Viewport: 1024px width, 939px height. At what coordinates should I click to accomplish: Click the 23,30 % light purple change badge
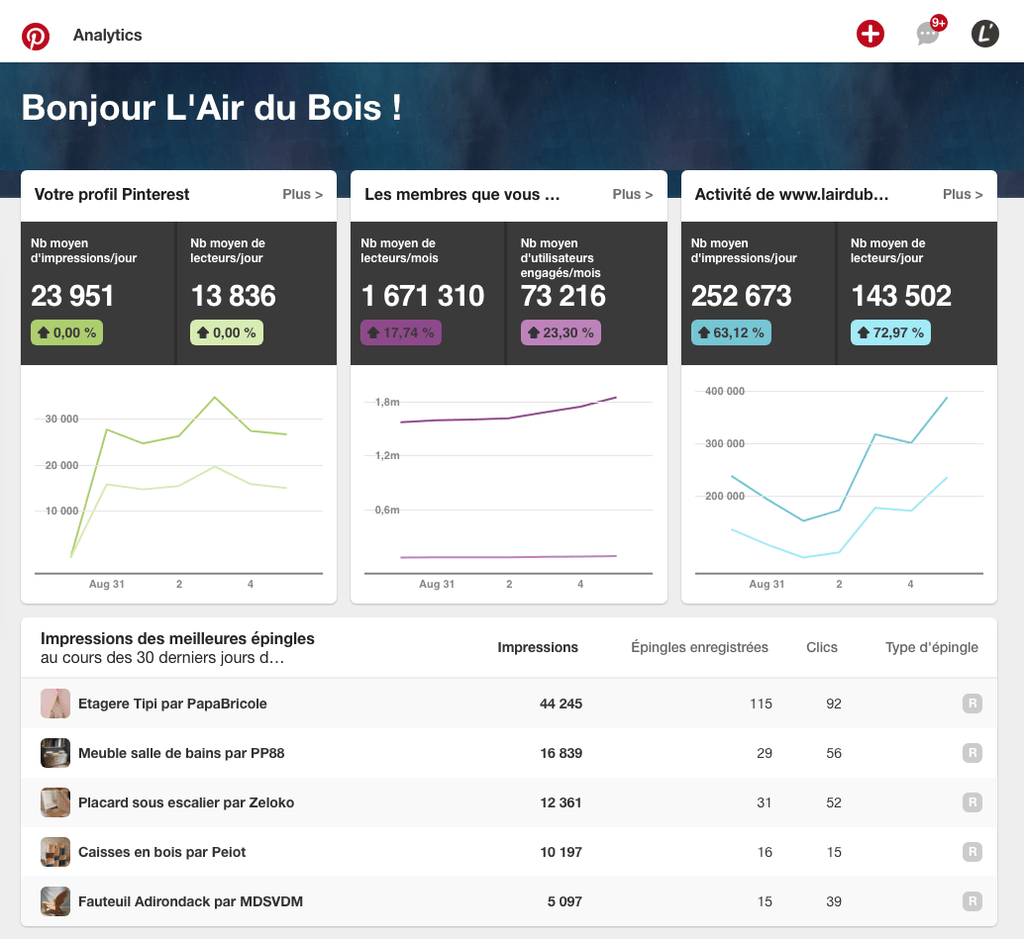coord(560,332)
